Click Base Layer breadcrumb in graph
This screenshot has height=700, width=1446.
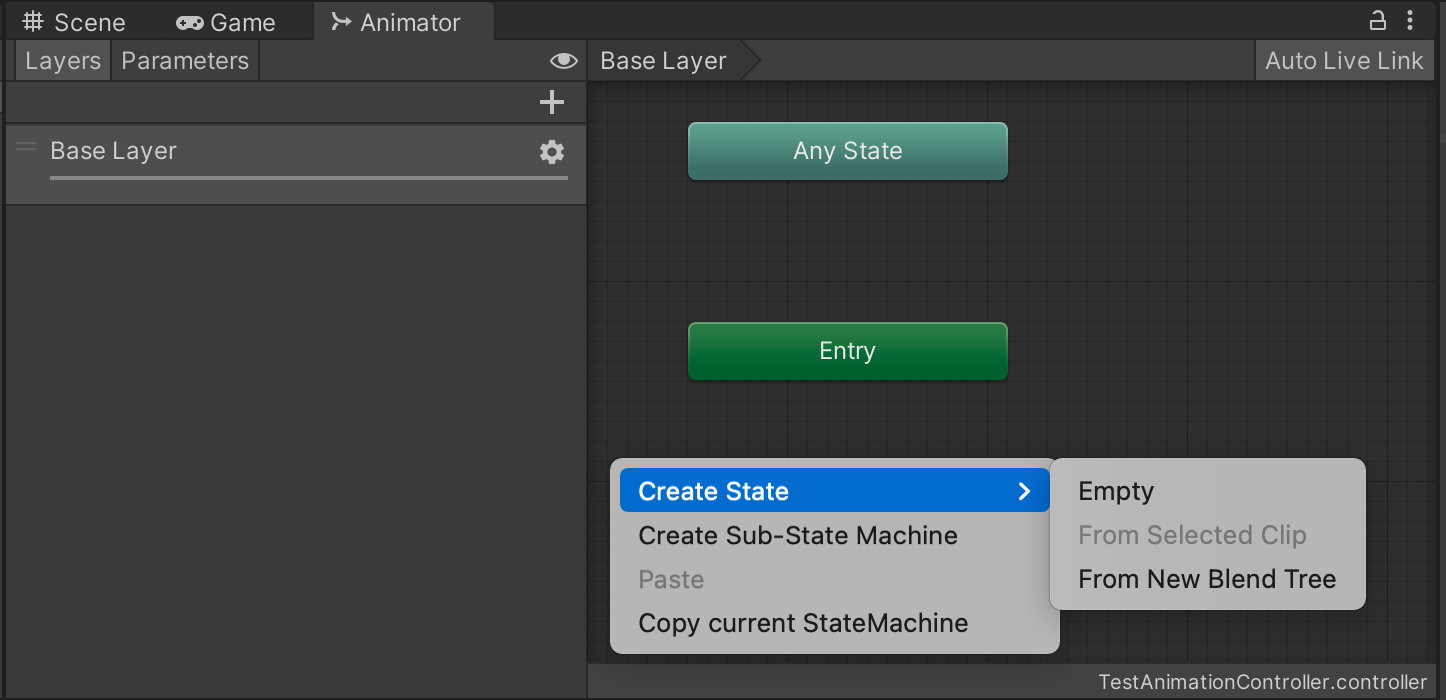click(x=663, y=61)
